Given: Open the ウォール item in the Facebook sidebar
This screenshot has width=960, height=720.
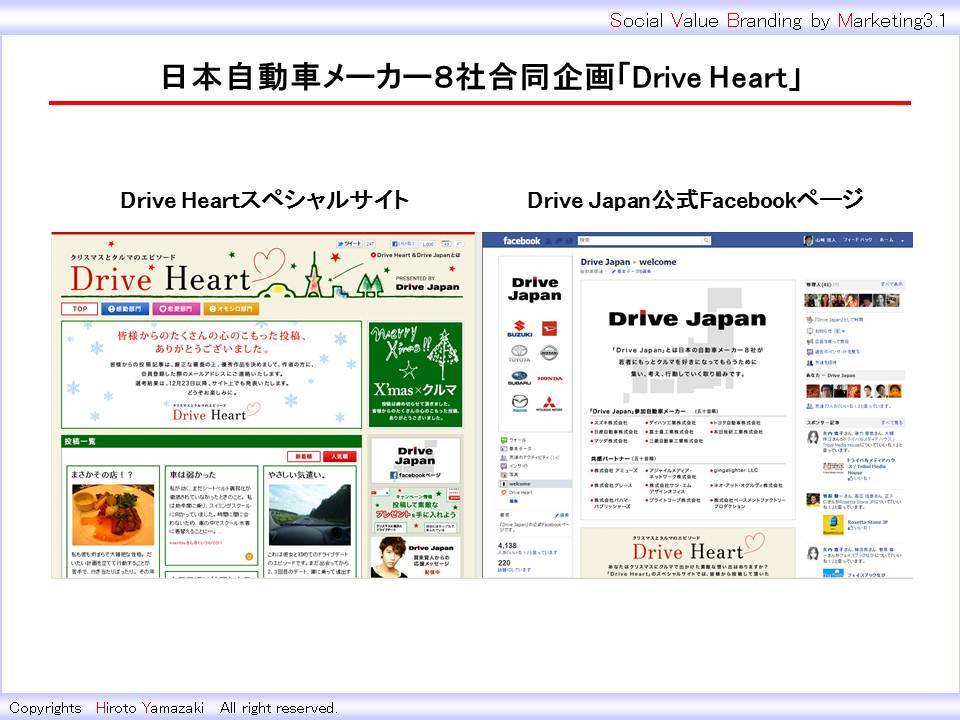Looking at the screenshot, I should pos(514,440).
